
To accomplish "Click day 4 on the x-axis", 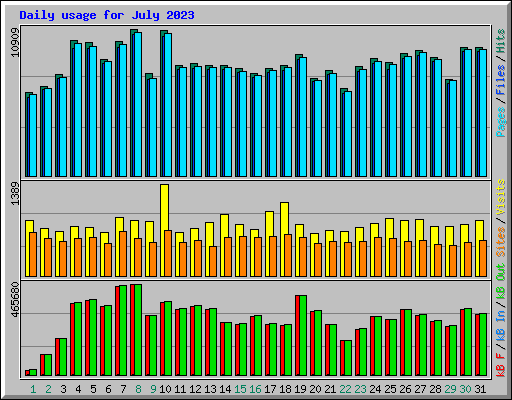I will 78,389.
